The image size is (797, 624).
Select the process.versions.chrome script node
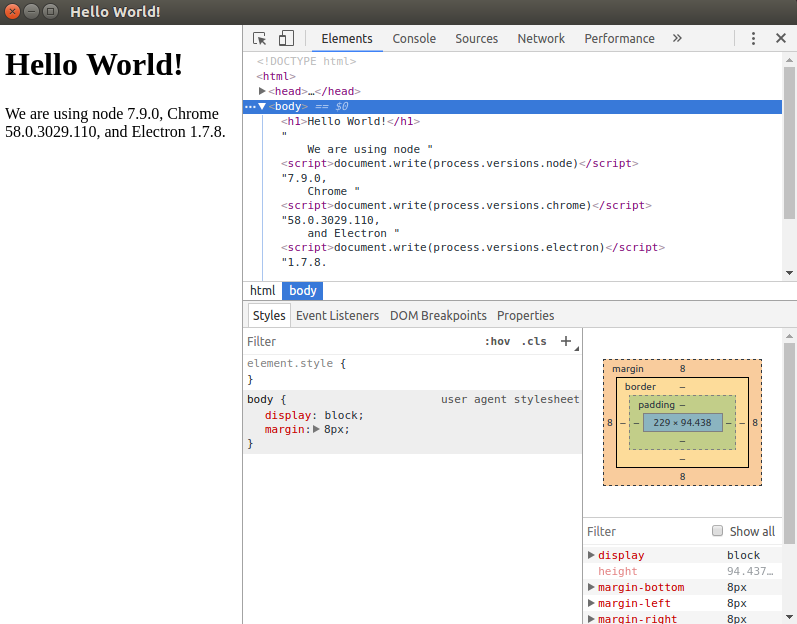pyautogui.click(x=466, y=205)
